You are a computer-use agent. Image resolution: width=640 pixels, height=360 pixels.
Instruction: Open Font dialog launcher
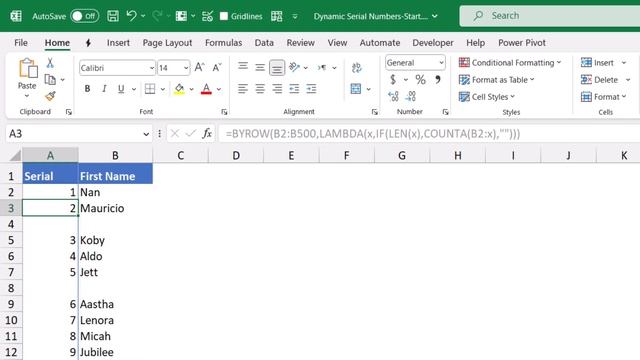click(224, 112)
